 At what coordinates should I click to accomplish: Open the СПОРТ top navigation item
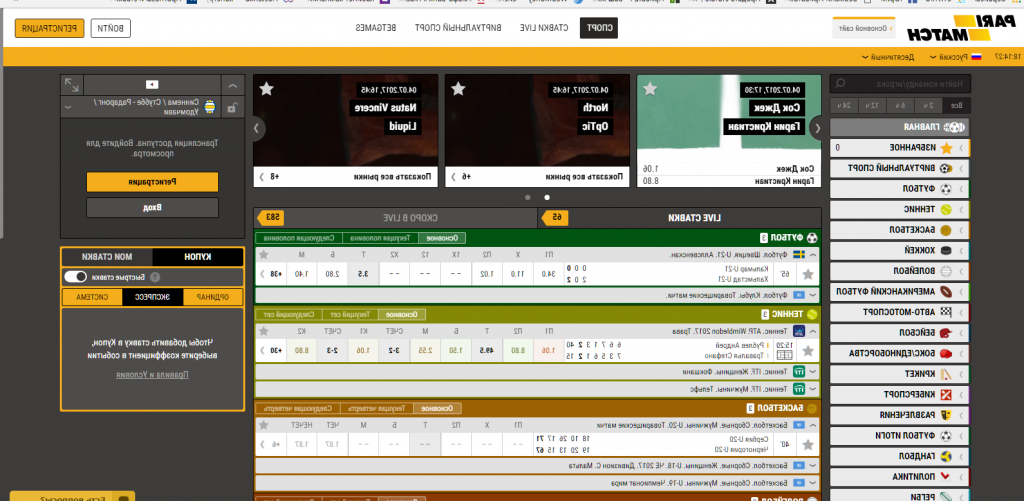coord(598,28)
